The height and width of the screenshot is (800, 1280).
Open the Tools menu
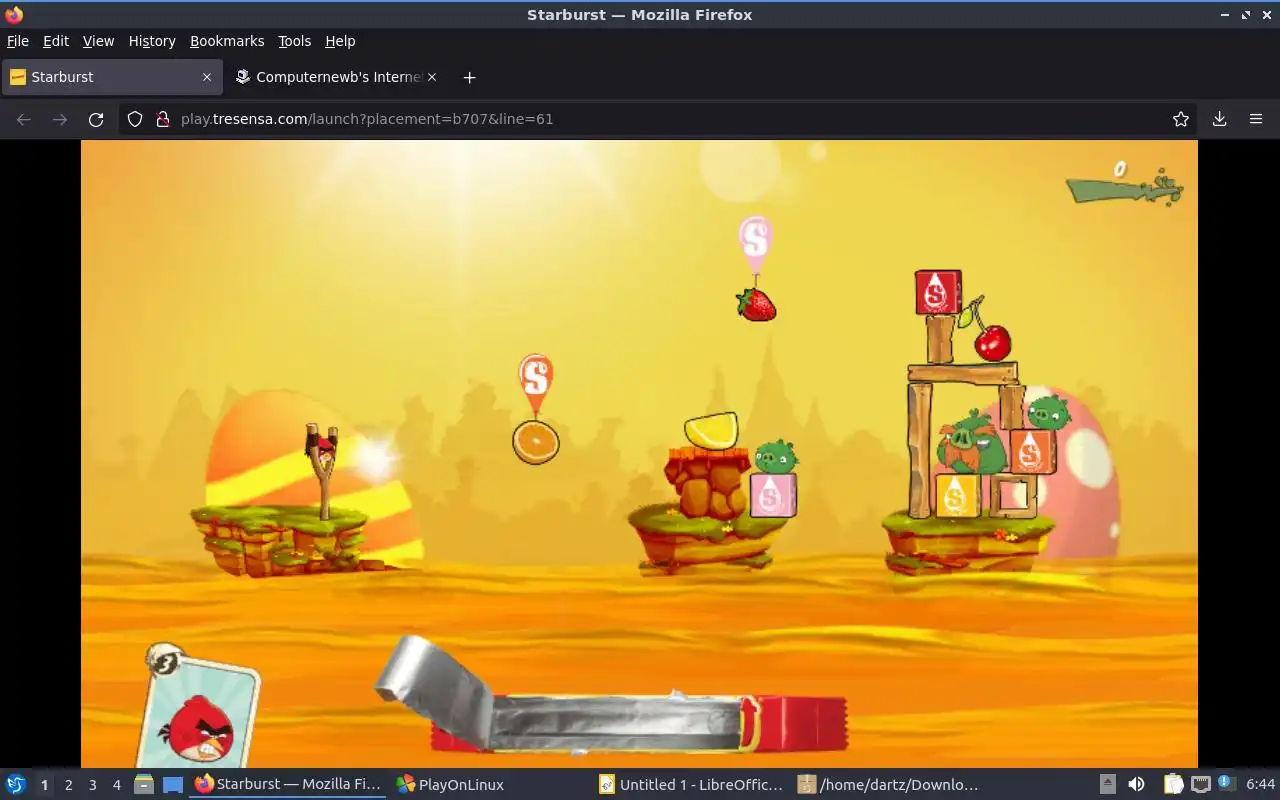click(295, 41)
